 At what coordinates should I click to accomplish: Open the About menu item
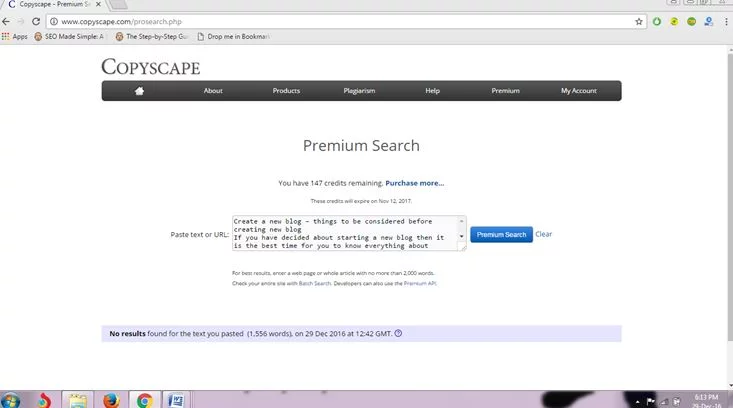point(213,91)
